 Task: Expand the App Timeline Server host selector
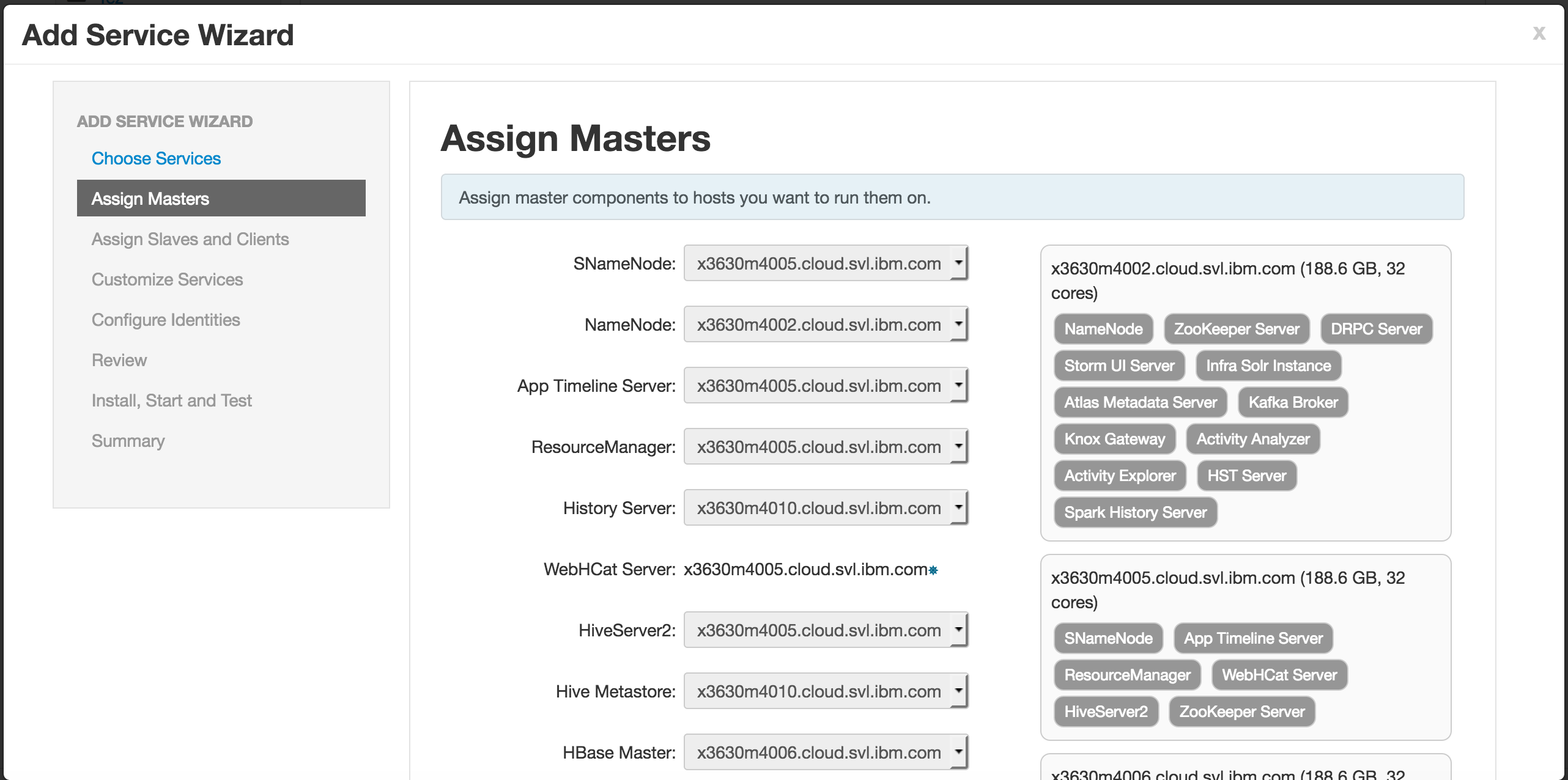(826, 386)
